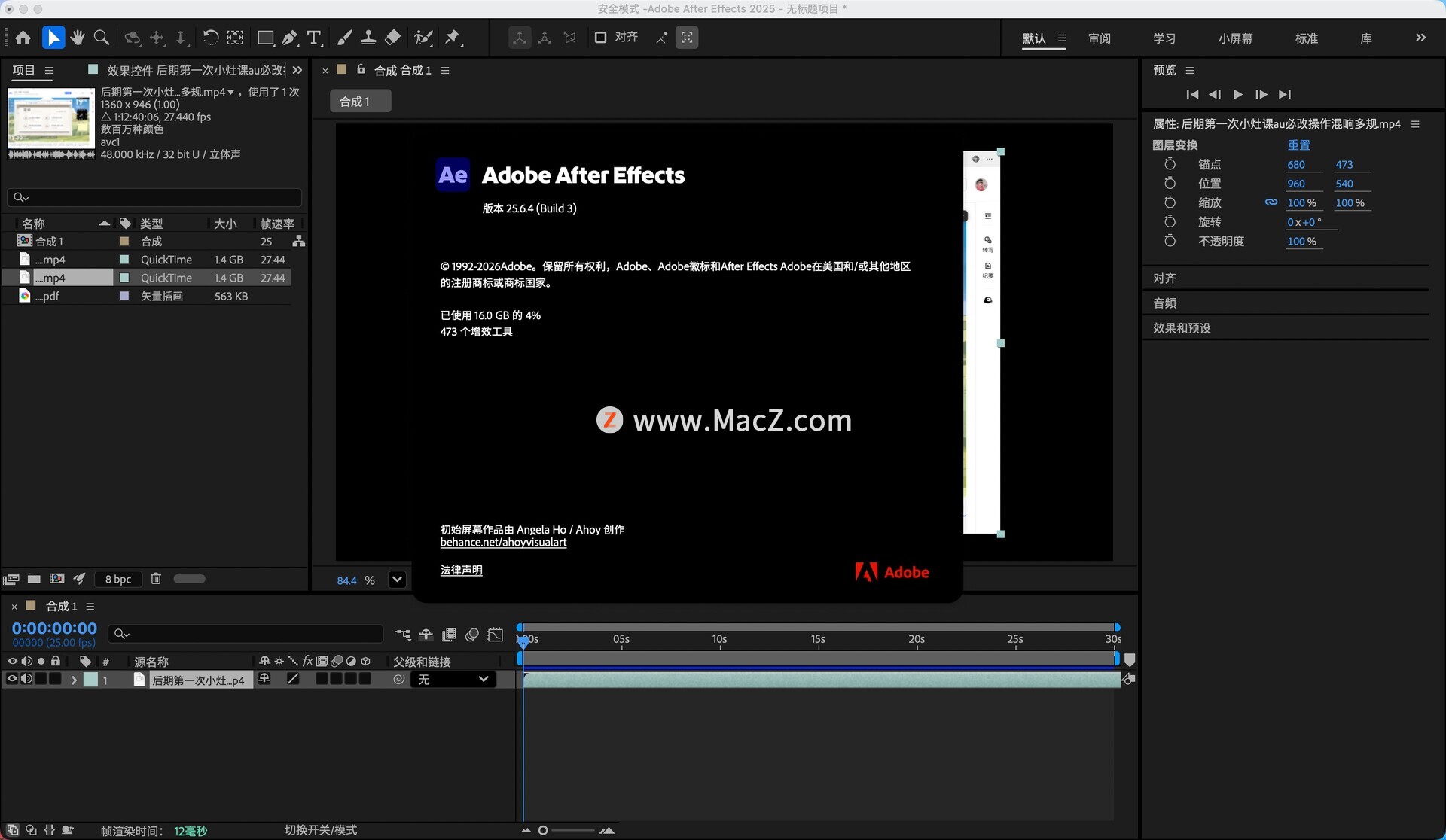This screenshot has height=840, width=1446.
Task: Select the Type tool
Action: 315,38
